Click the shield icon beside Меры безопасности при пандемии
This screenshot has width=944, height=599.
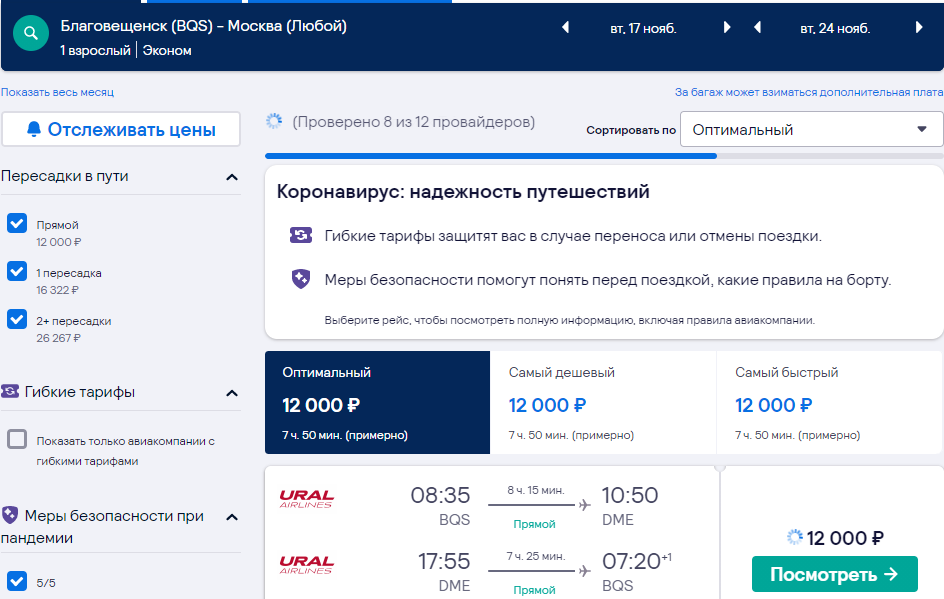pyautogui.click(x=10, y=515)
